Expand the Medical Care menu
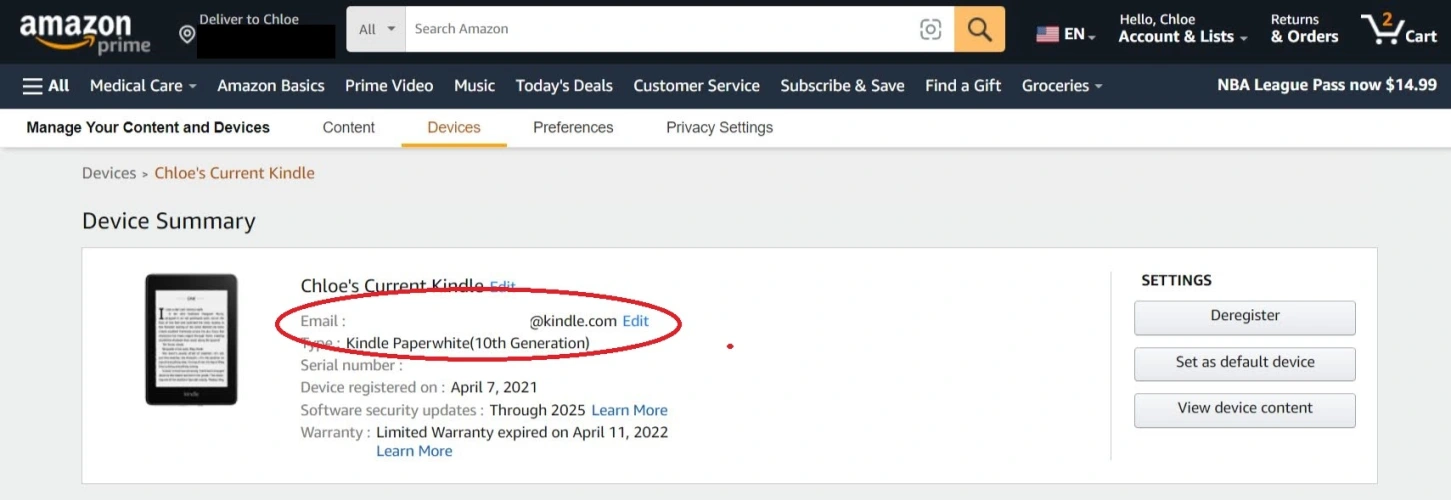The image size is (1451, 500). pos(143,86)
